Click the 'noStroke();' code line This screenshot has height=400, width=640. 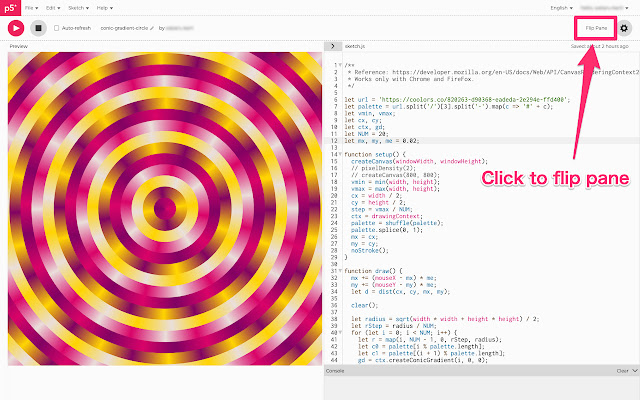tap(370, 251)
